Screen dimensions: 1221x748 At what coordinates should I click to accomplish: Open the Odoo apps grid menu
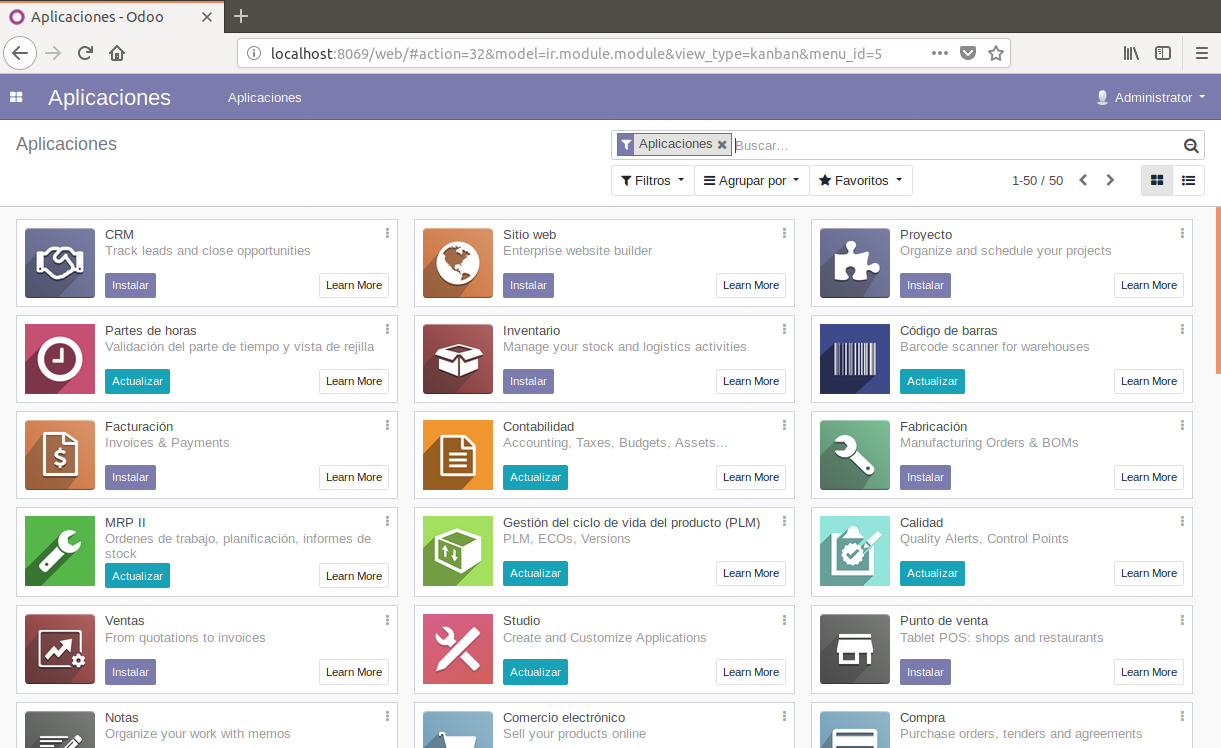pos(14,97)
